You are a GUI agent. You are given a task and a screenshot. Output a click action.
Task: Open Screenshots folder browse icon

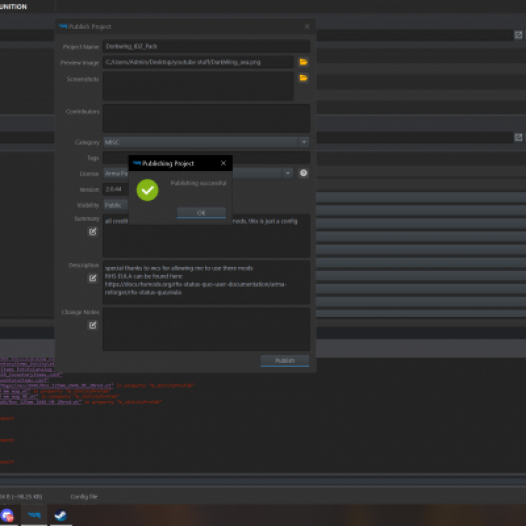click(x=303, y=78)
